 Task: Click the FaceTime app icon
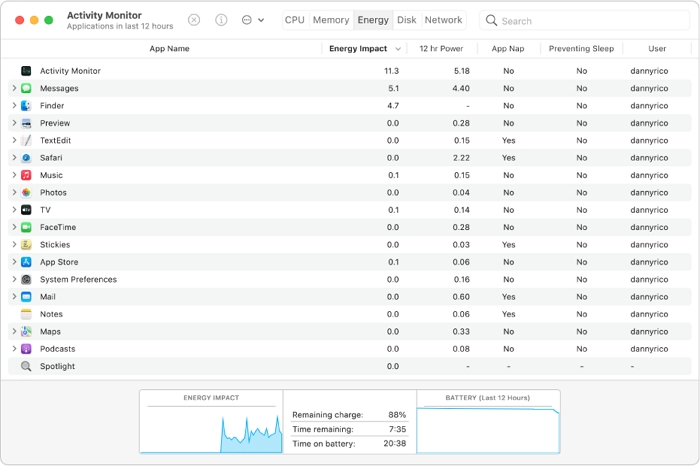pos(26,227)
